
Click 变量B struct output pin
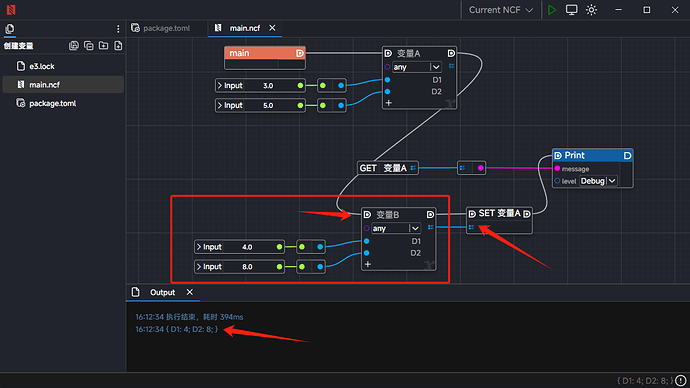coord(430,227)
